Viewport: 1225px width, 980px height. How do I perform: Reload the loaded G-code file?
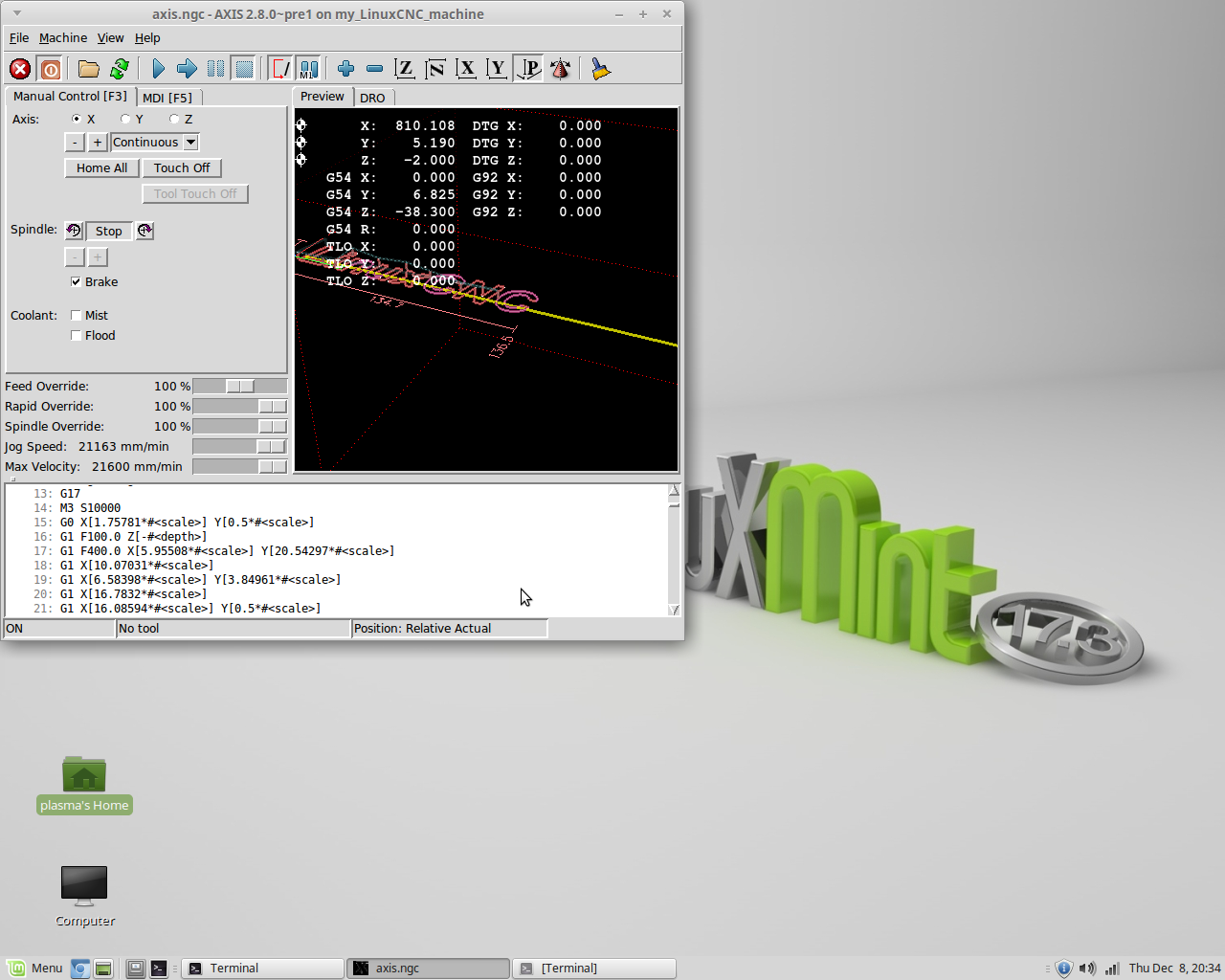tap(119, 68)
